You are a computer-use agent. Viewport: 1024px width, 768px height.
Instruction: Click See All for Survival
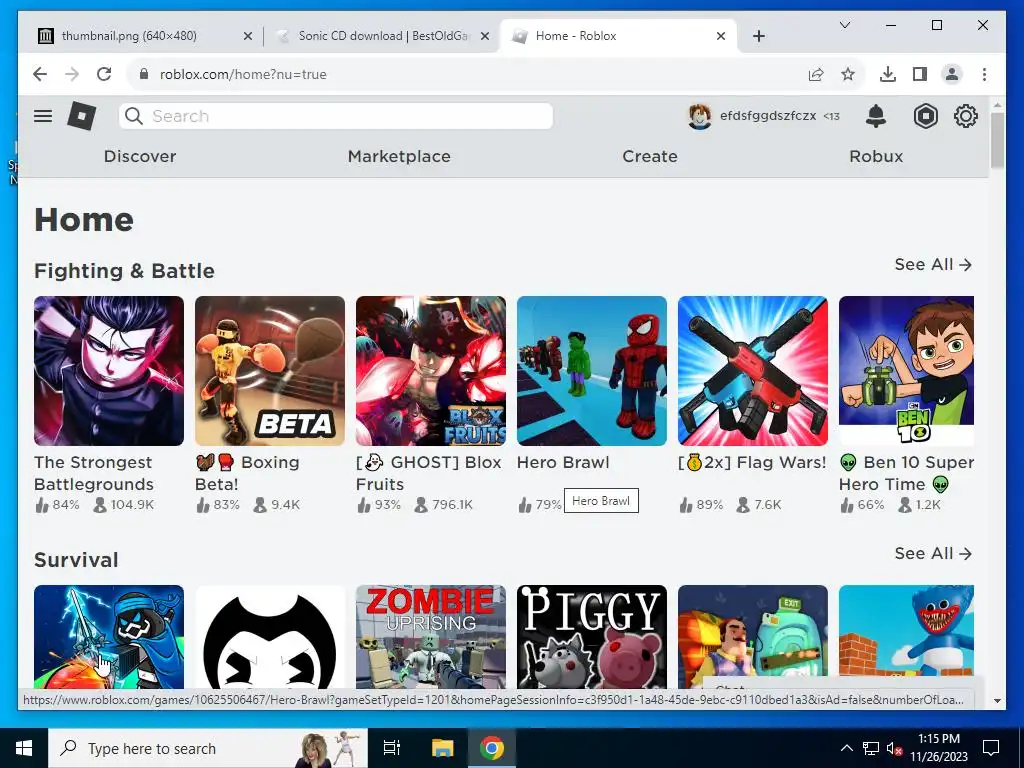click(933, 554)
